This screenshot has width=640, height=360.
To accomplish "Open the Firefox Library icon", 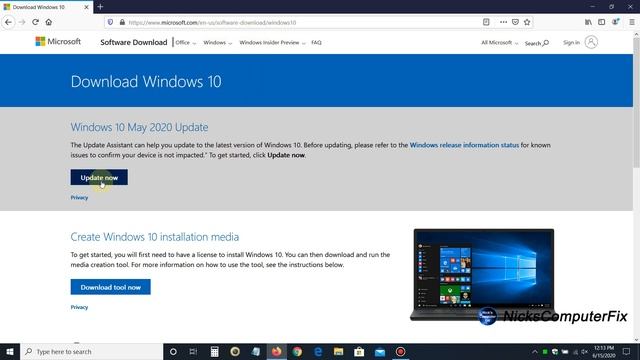I will point(588,22).
